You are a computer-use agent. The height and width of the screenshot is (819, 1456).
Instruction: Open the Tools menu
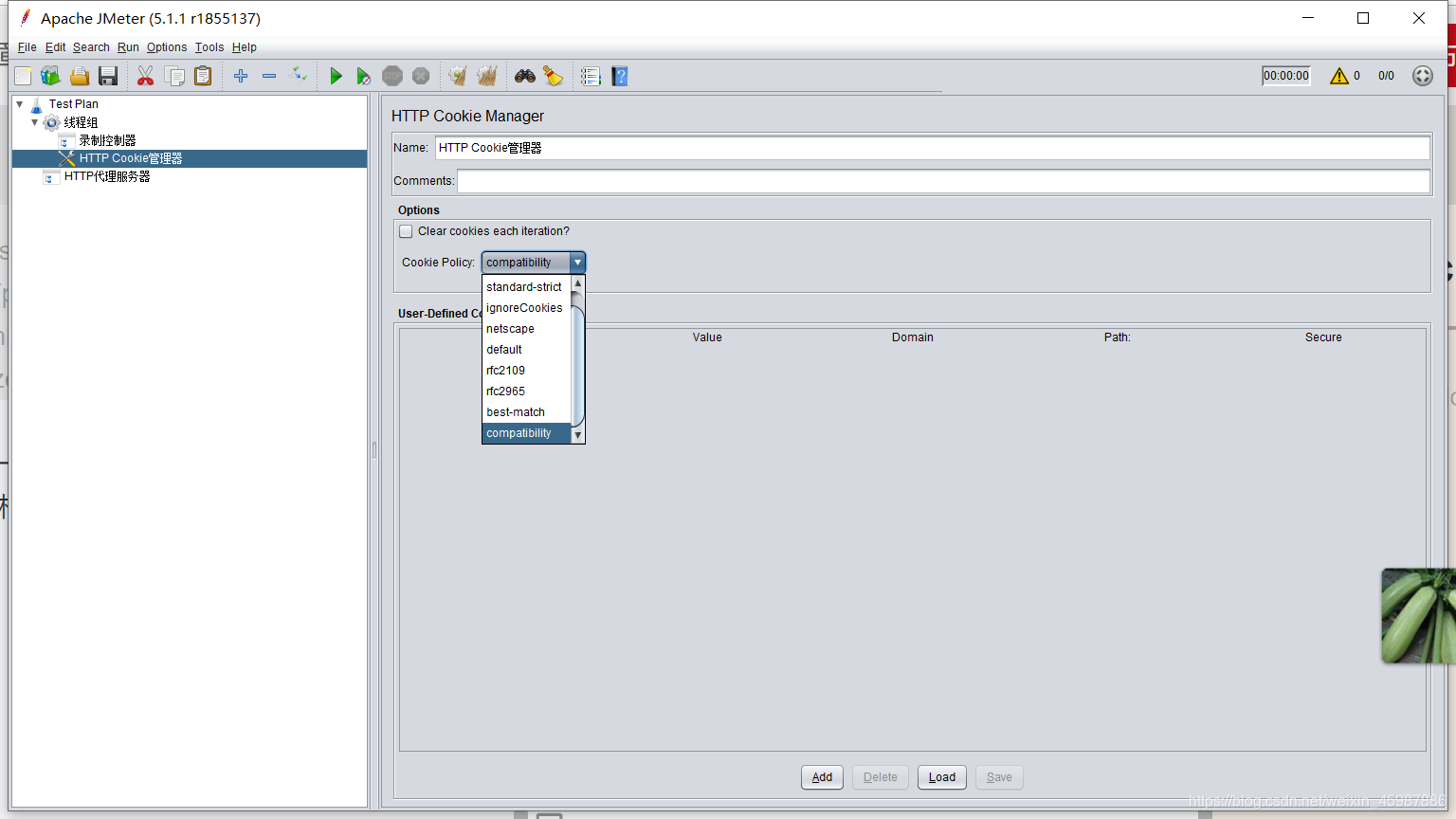(x=209, y=47)
